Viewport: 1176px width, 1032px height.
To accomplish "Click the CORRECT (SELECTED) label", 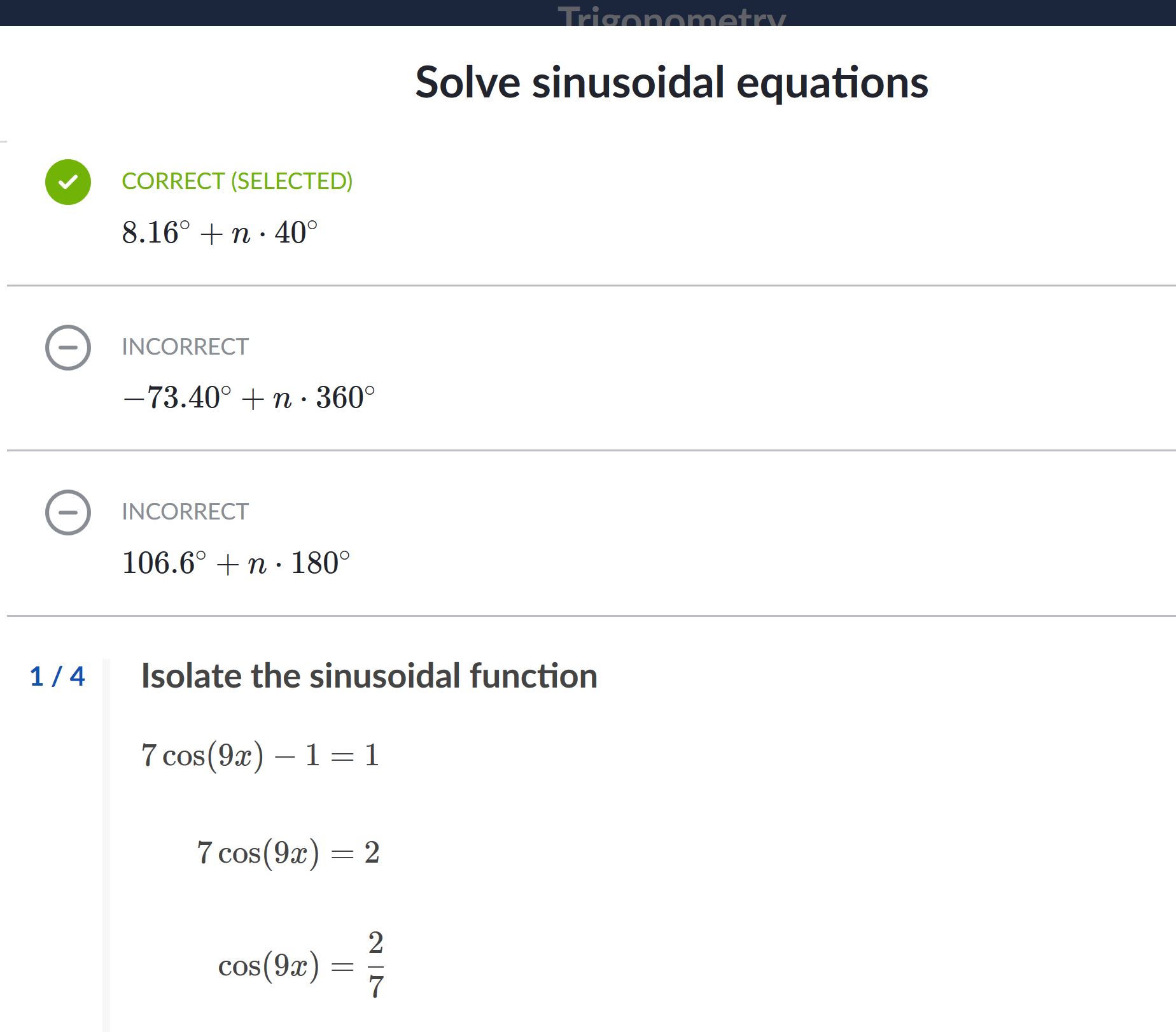I will [237, 181].
